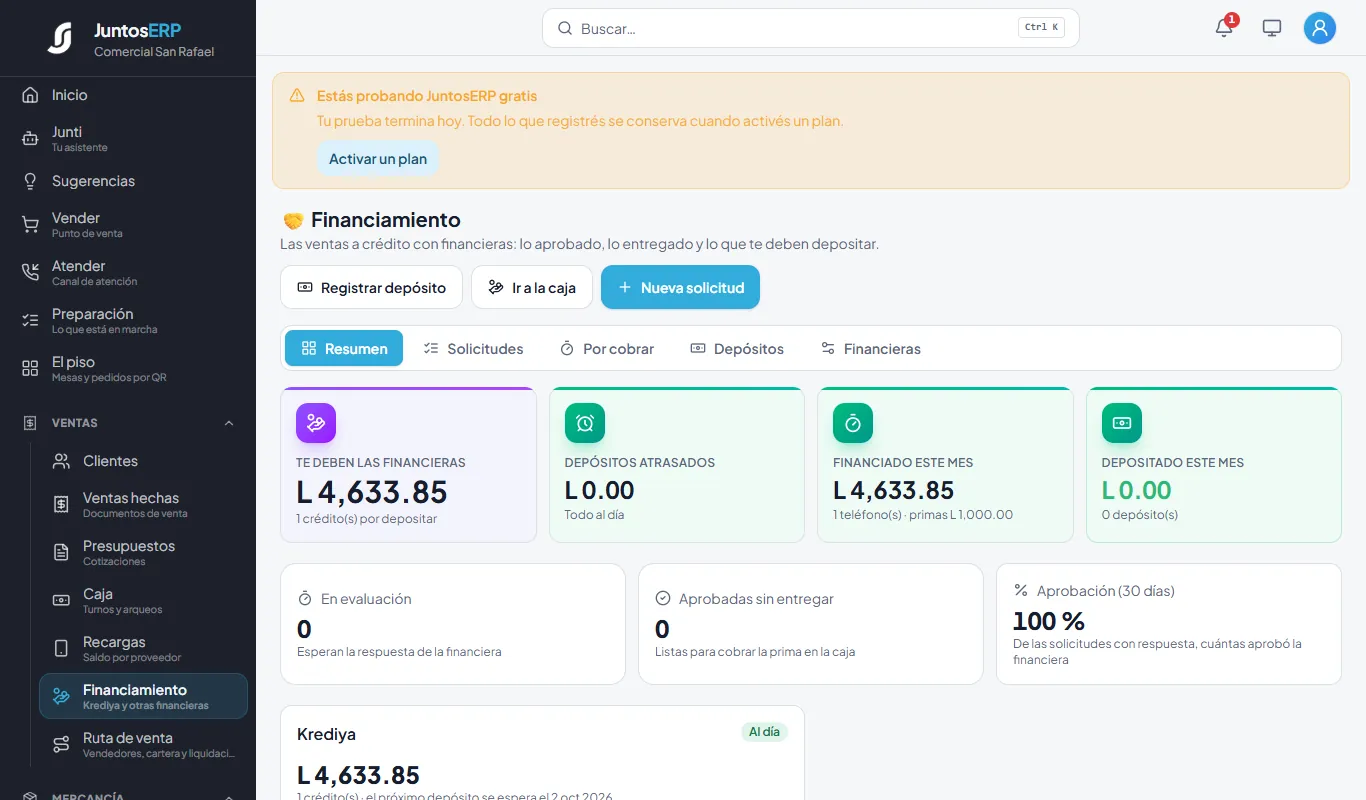This screenshot has width=1366, height=800.
Task: Click the Buscar search field
Action: tap(810, 28)
